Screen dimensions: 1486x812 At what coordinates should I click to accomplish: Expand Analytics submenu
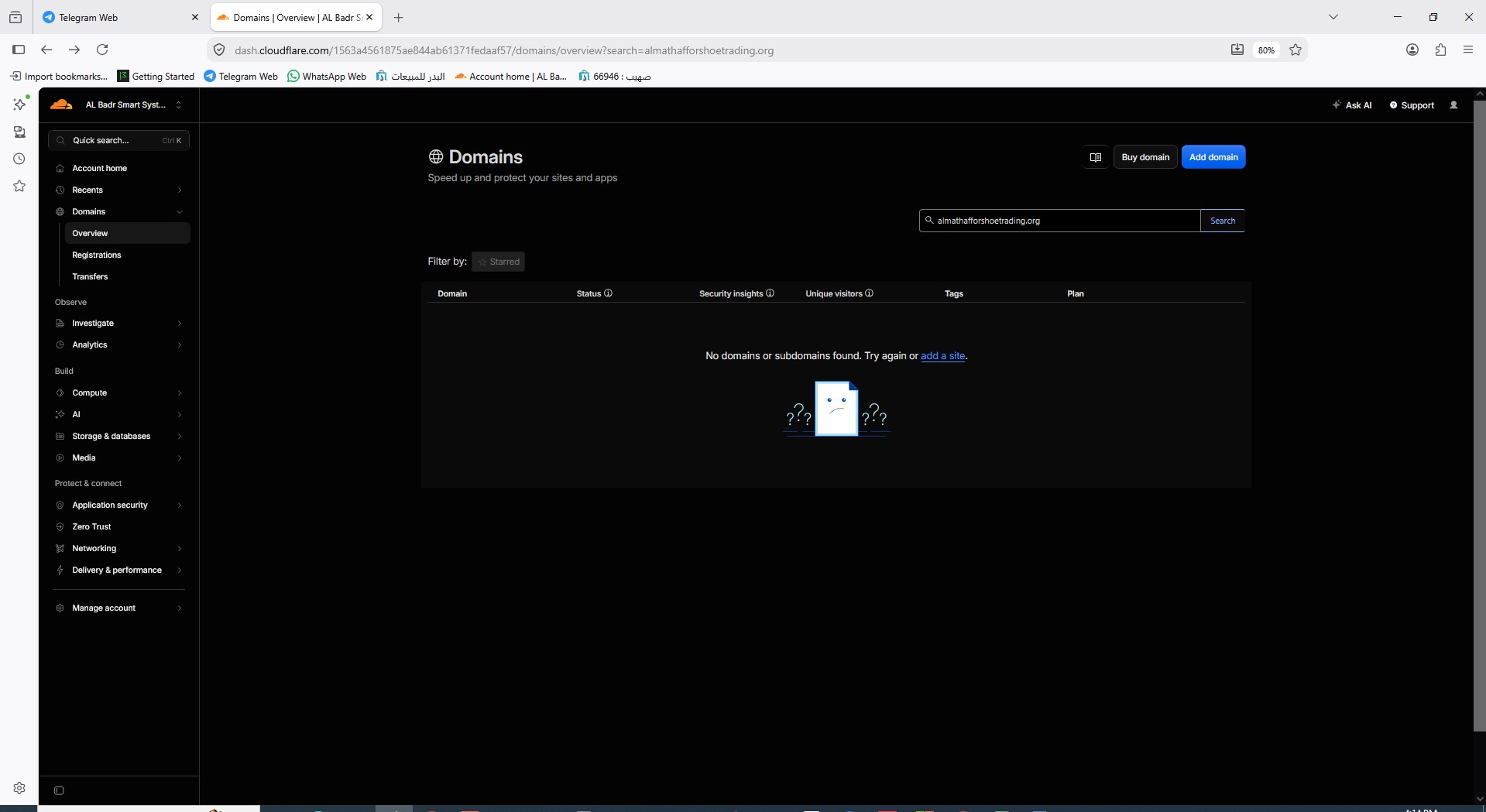120,344
